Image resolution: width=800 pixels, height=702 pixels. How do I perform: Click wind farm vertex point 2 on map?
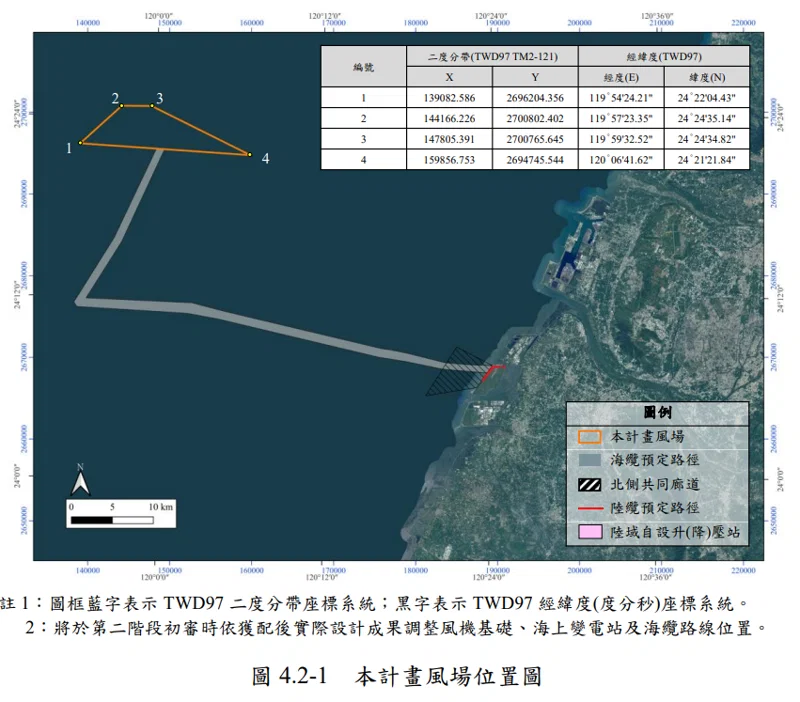point(121,106)
